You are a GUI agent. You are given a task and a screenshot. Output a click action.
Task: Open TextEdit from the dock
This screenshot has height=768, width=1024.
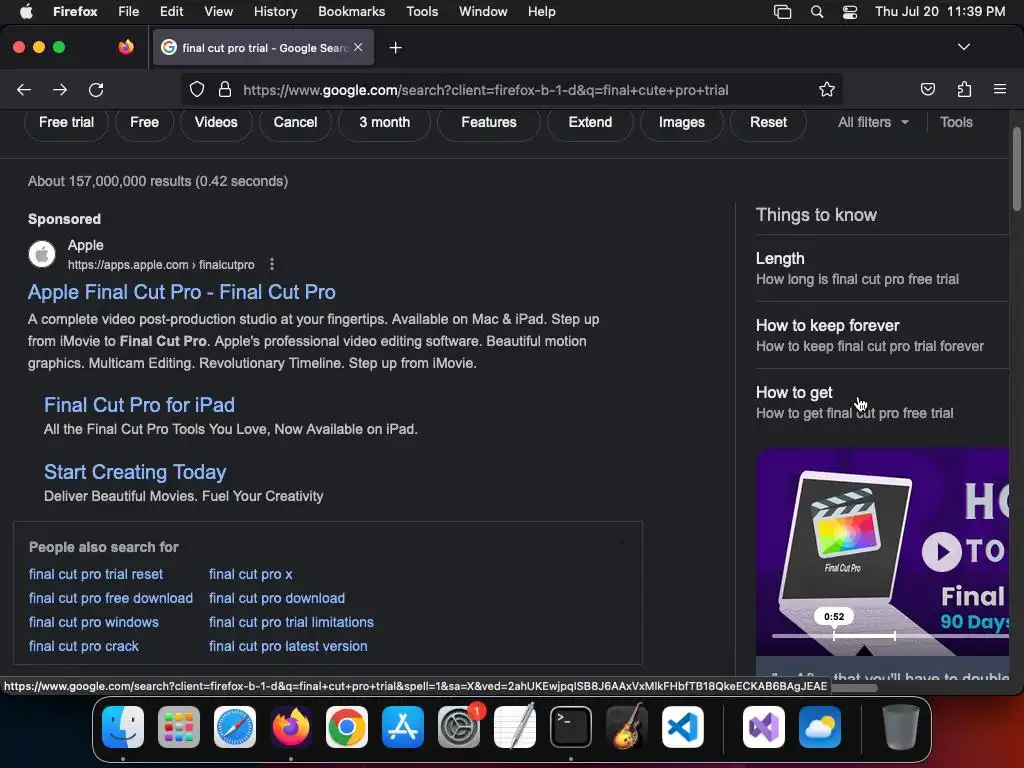[x=515, y=727]
